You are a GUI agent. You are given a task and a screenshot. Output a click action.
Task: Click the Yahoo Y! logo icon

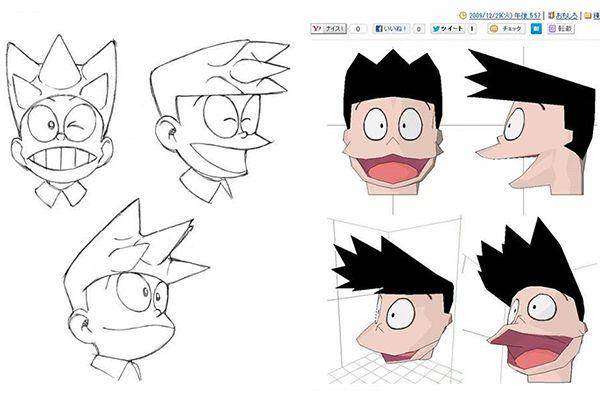click(317, 29)
